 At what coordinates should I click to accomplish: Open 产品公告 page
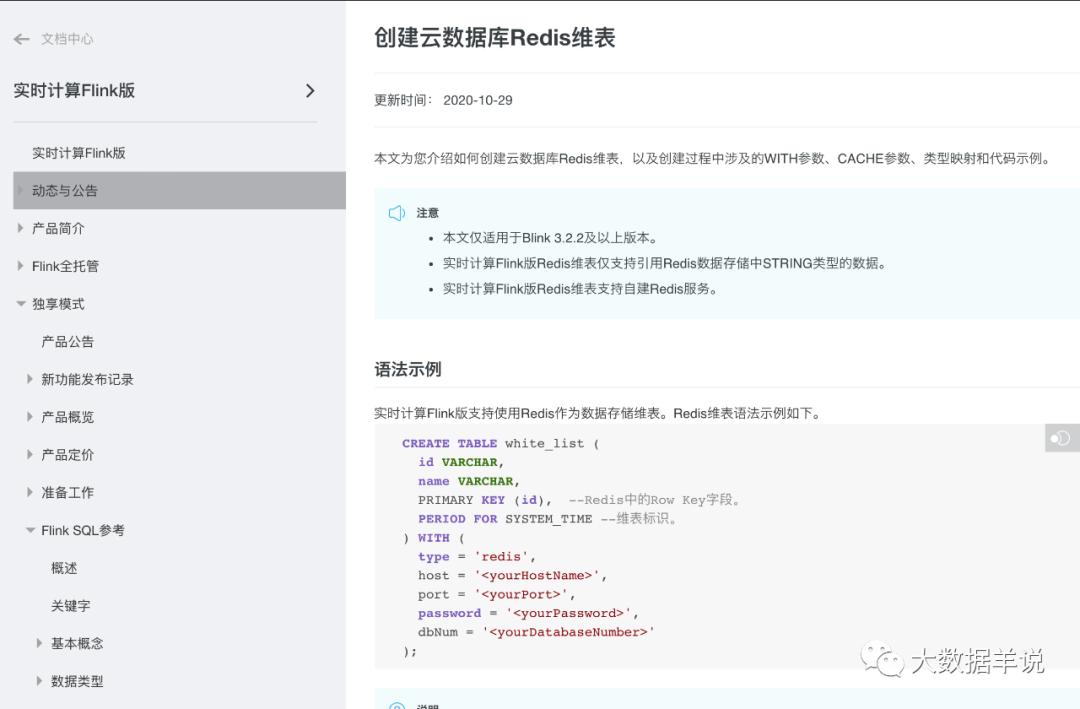68,342
